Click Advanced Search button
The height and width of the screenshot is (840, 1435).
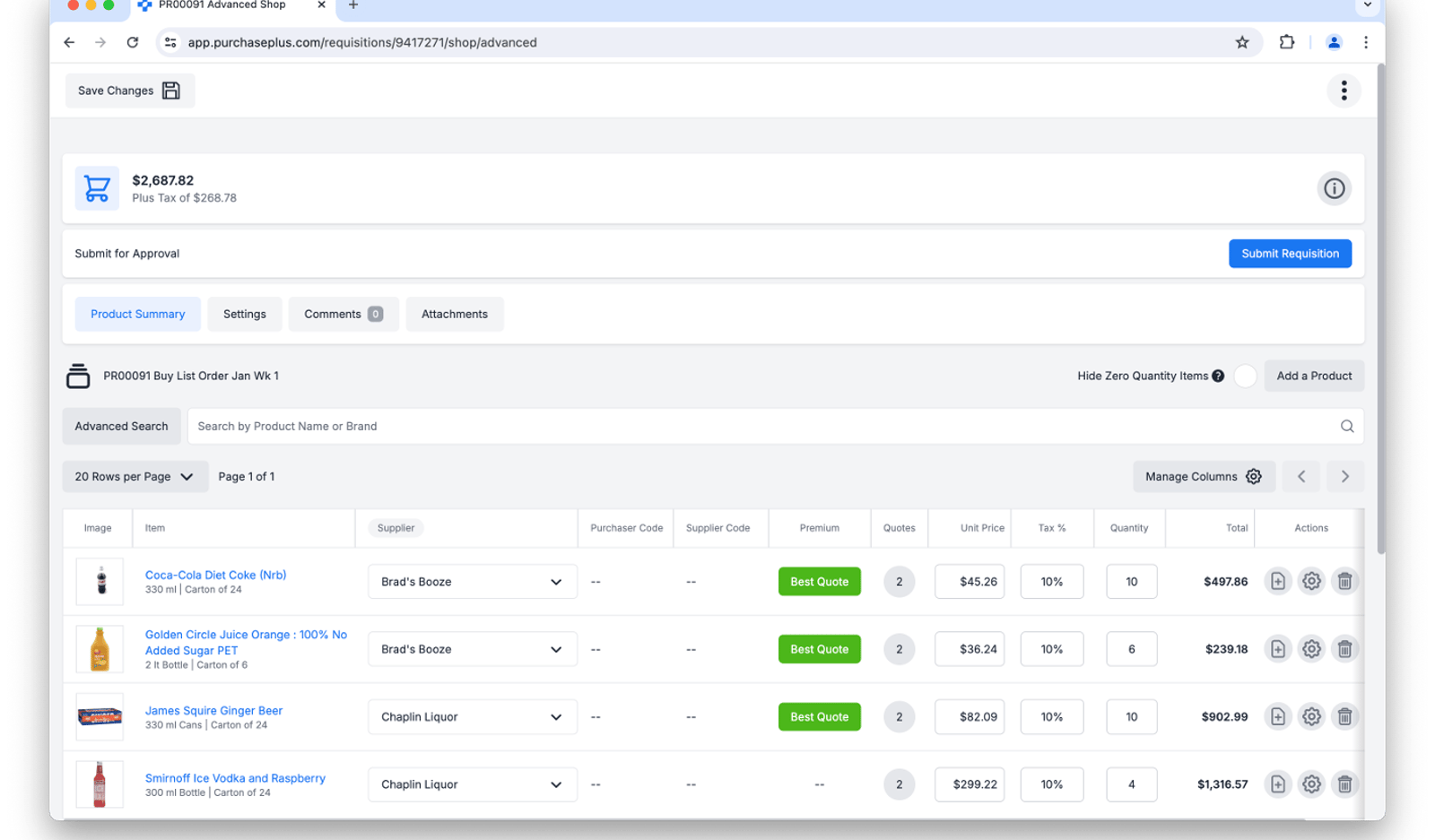121,426
